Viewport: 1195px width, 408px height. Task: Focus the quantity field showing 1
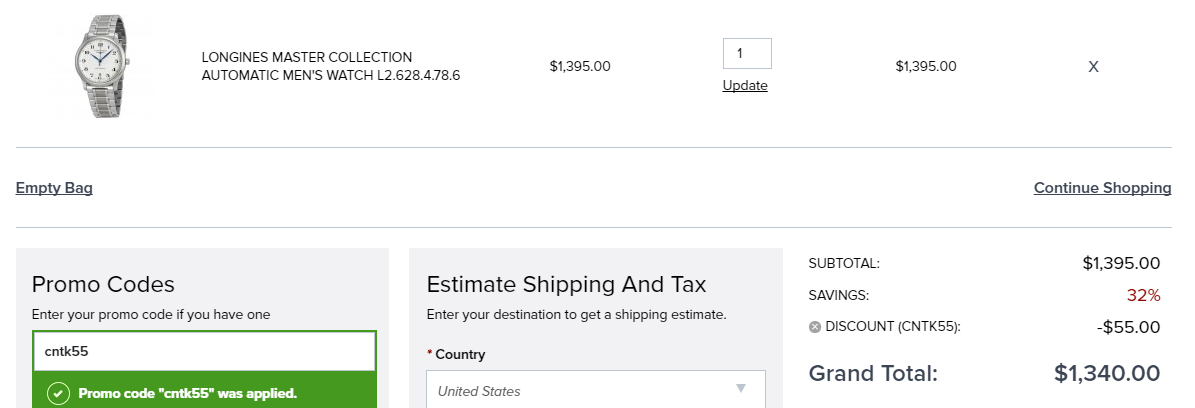747,53
